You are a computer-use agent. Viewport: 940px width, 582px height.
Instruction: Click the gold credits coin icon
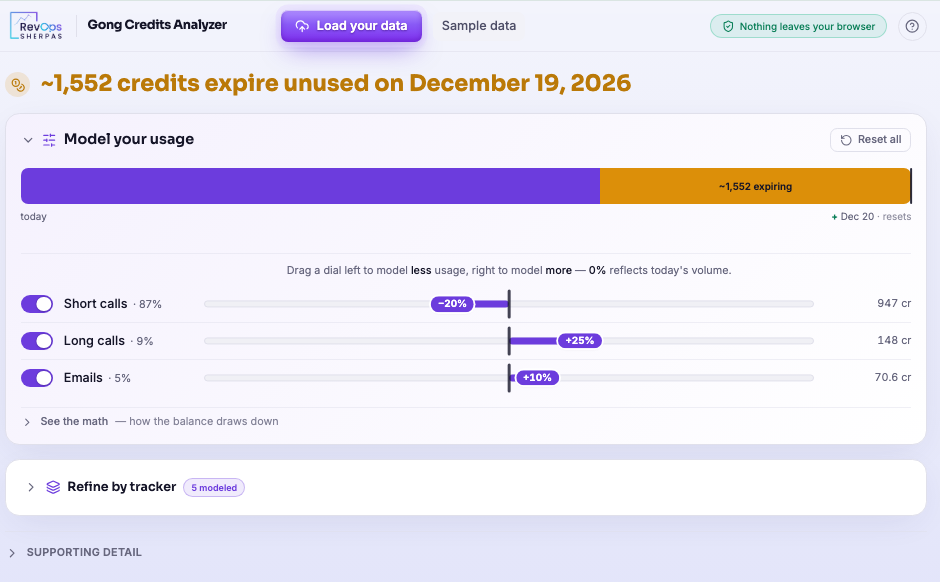[x=18, y=85]
